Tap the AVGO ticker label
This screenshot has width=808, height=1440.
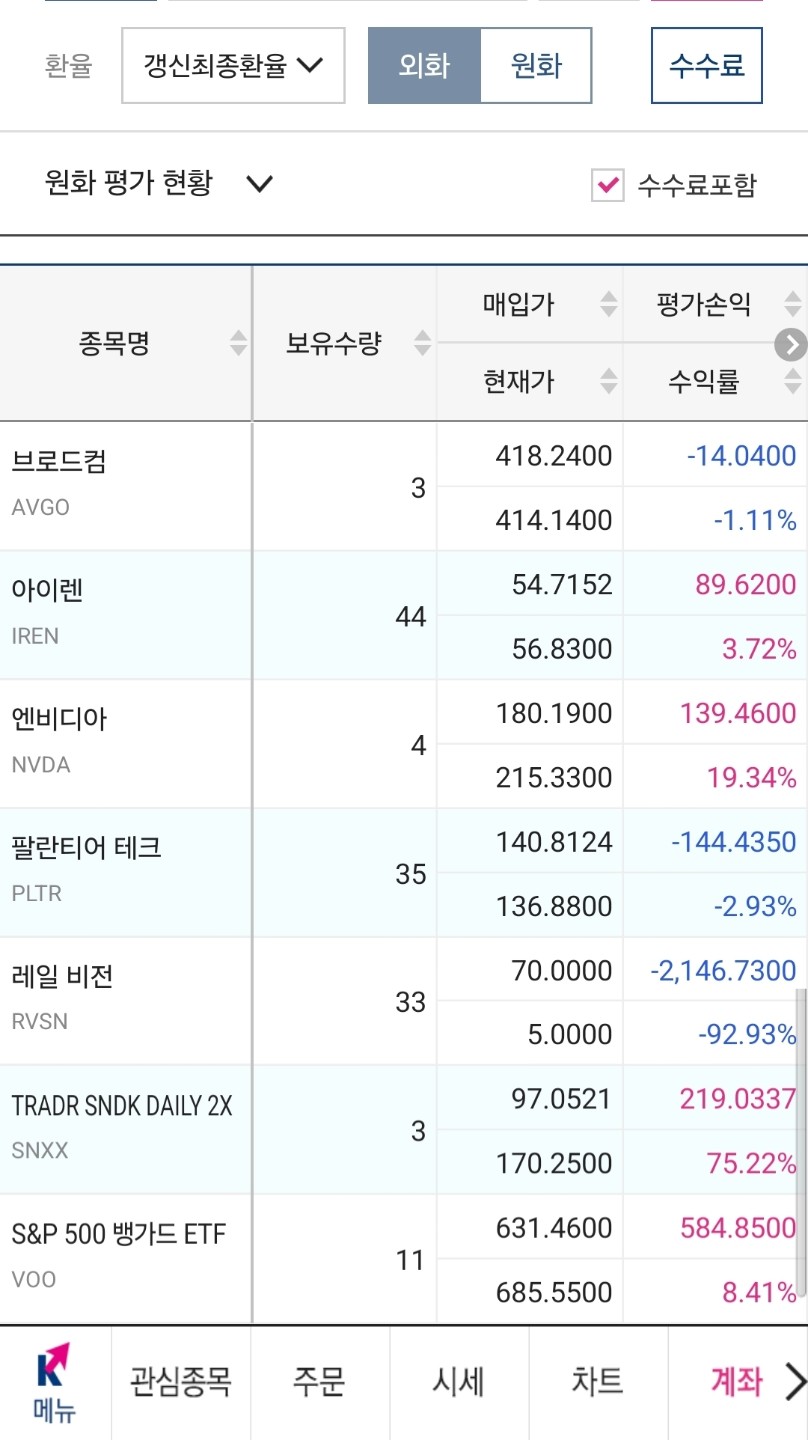point(41,507)
